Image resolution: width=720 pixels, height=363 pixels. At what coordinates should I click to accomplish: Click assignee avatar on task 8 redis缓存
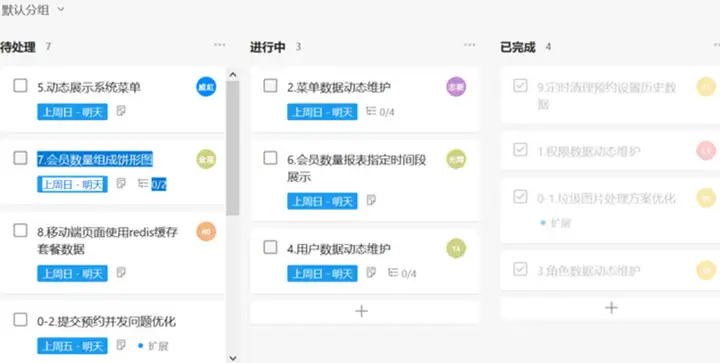[206, 231]
